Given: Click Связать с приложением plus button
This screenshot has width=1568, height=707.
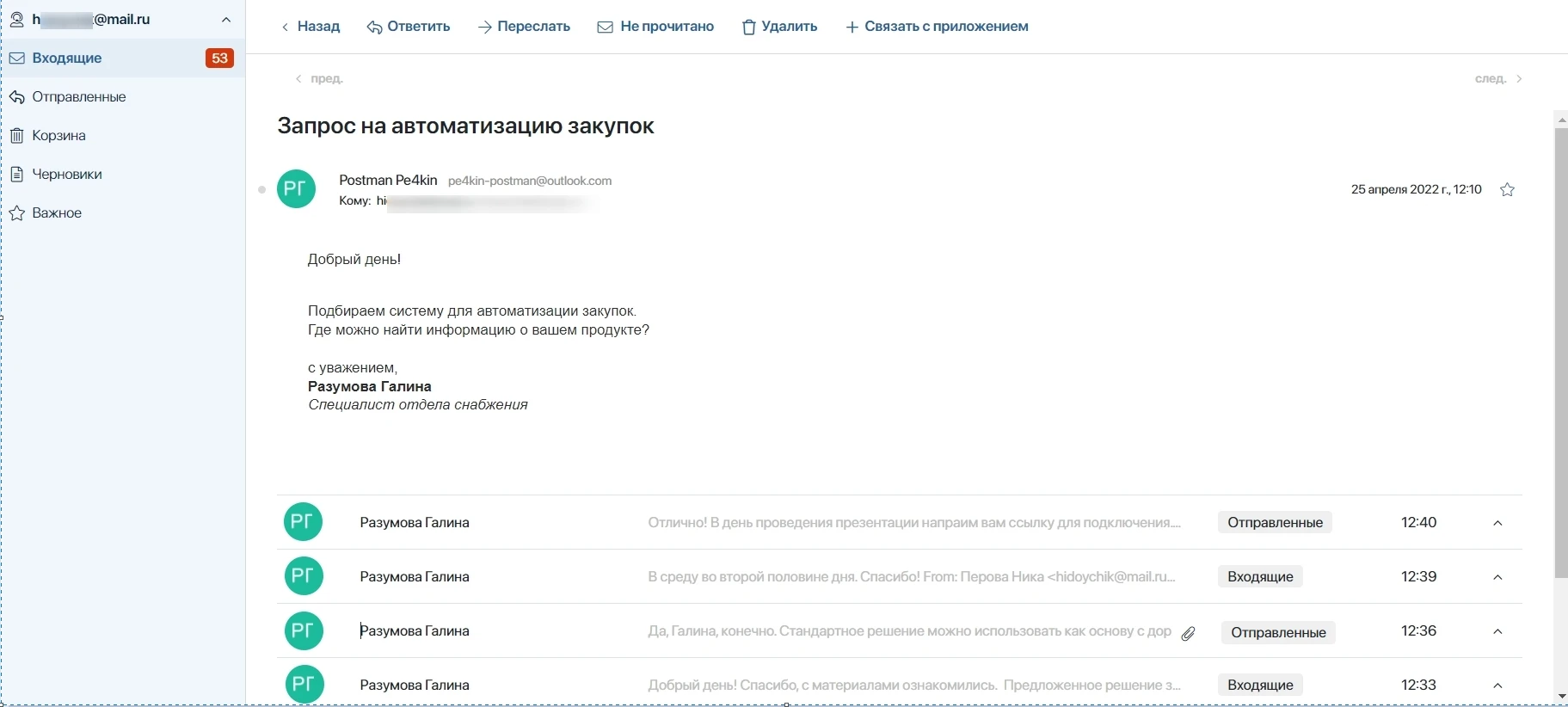Looking at the screenshot, I should (852, 28).
